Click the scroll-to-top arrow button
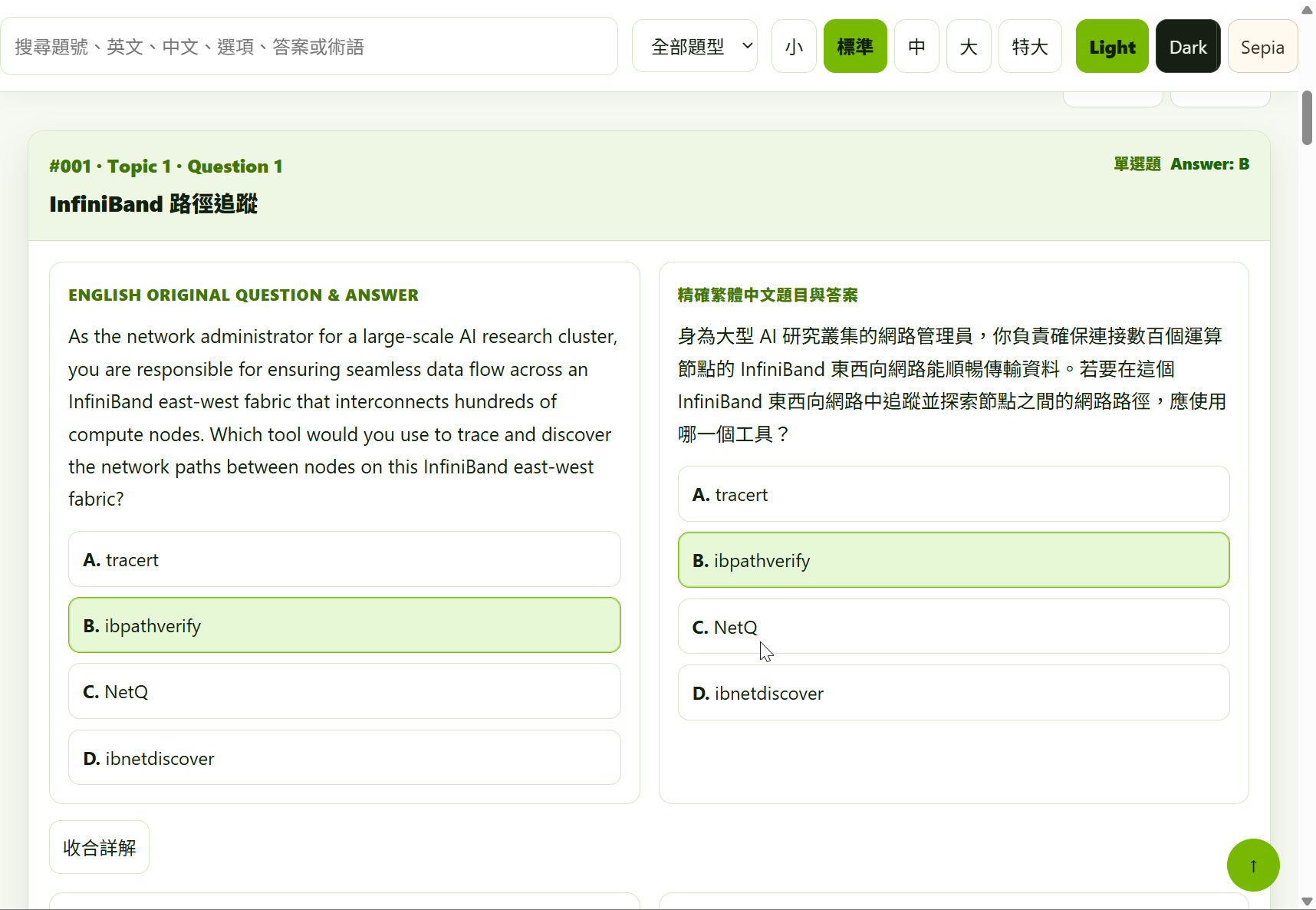The image size is (1316, 910). click(x=1253, y=865)
